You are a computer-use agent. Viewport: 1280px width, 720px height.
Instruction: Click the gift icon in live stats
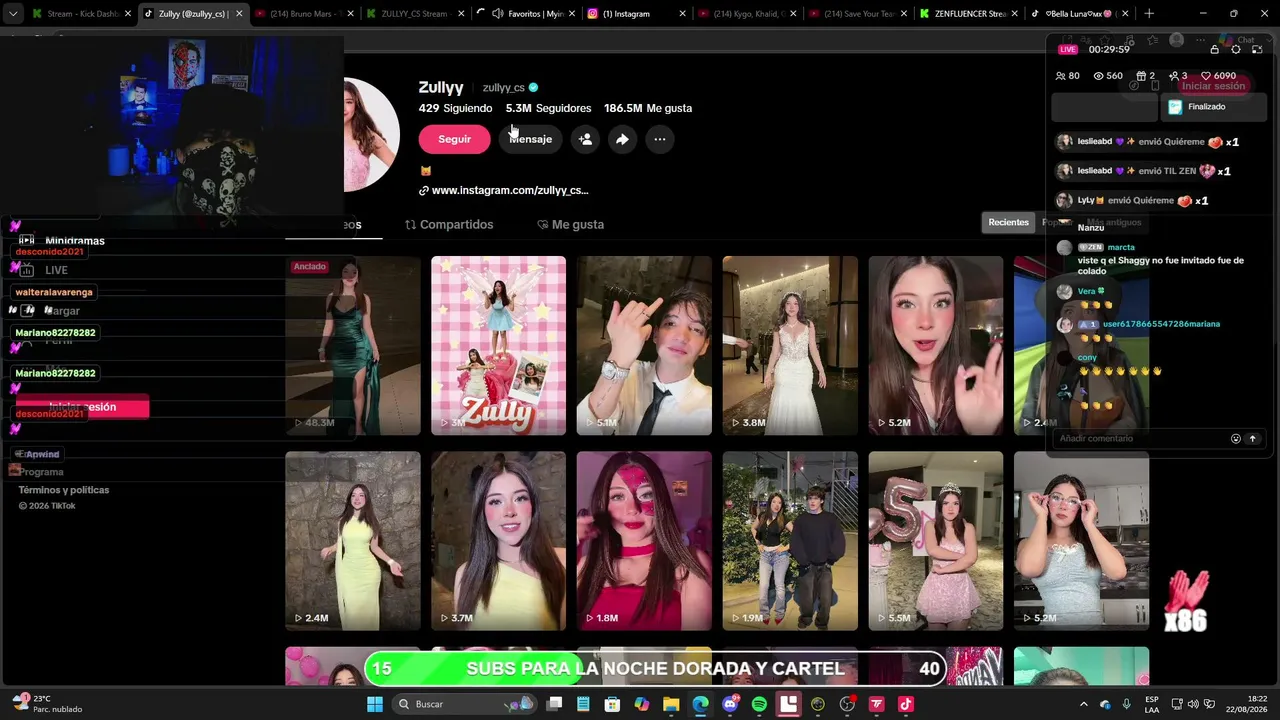pos(1141,76)
